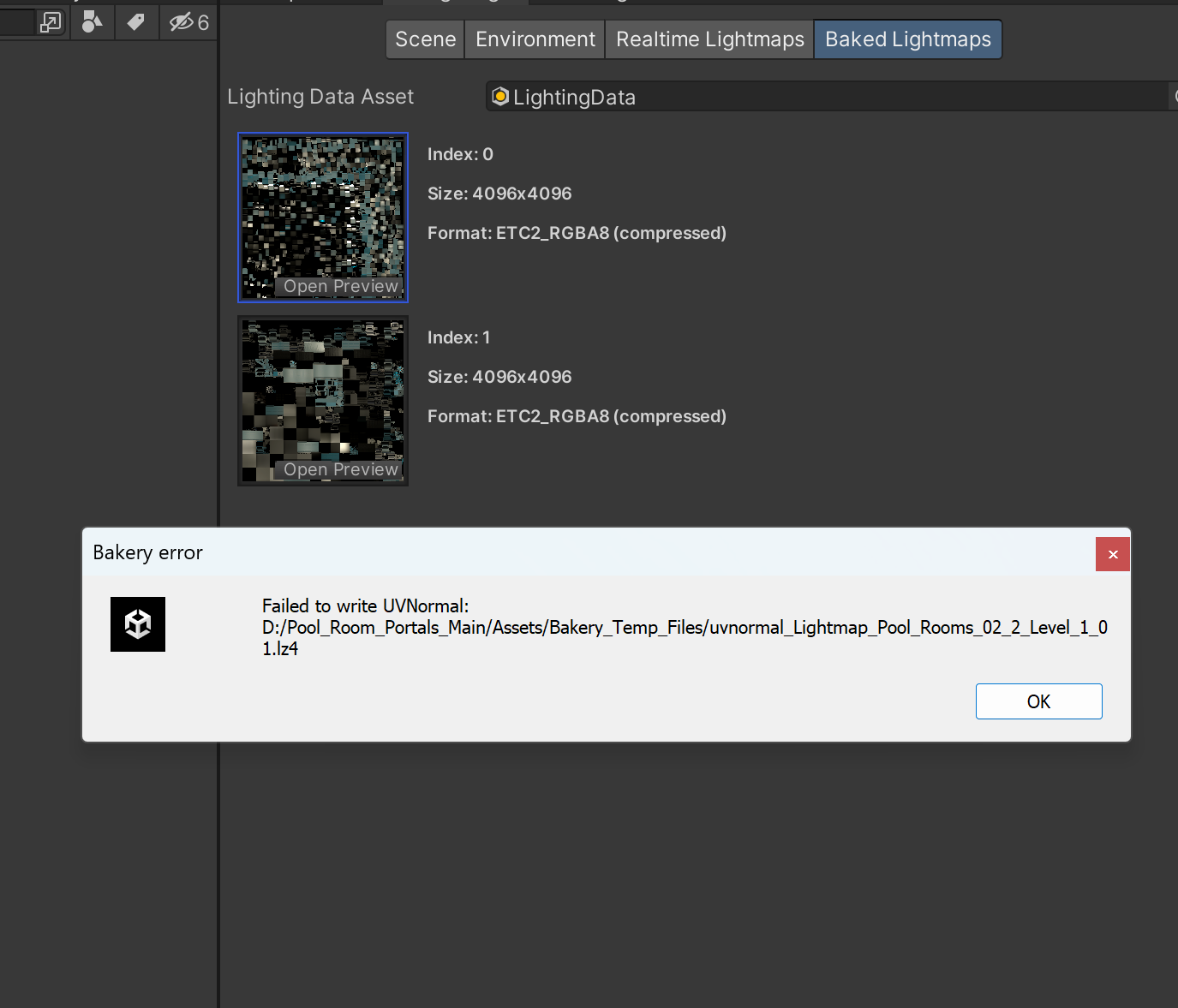Image resolution: width=1178 pixels, height=1008 pixels.
Task: Click the LightingData hexagon asset icon
Action: 500,96
